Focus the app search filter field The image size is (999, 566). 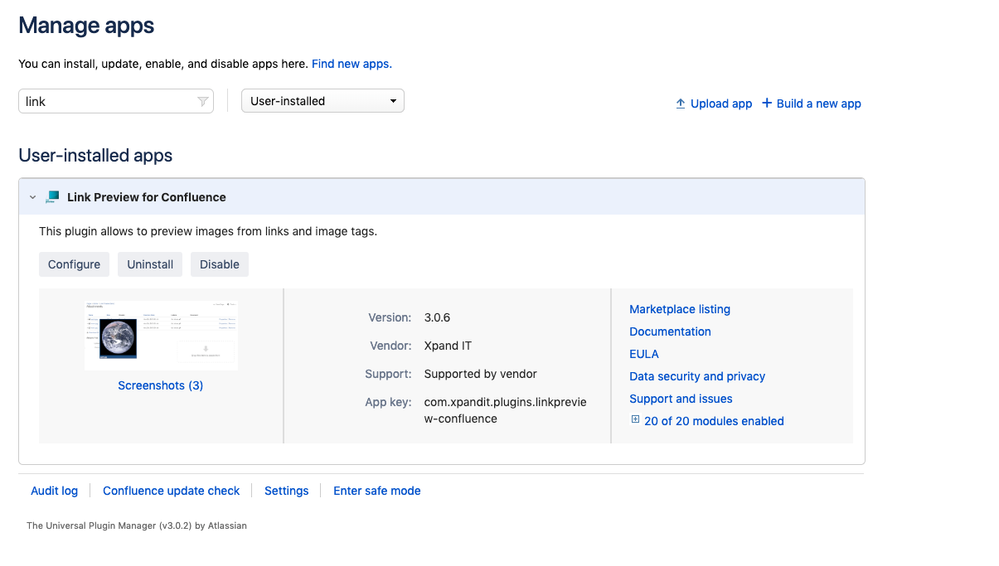(x=105, y=101)
